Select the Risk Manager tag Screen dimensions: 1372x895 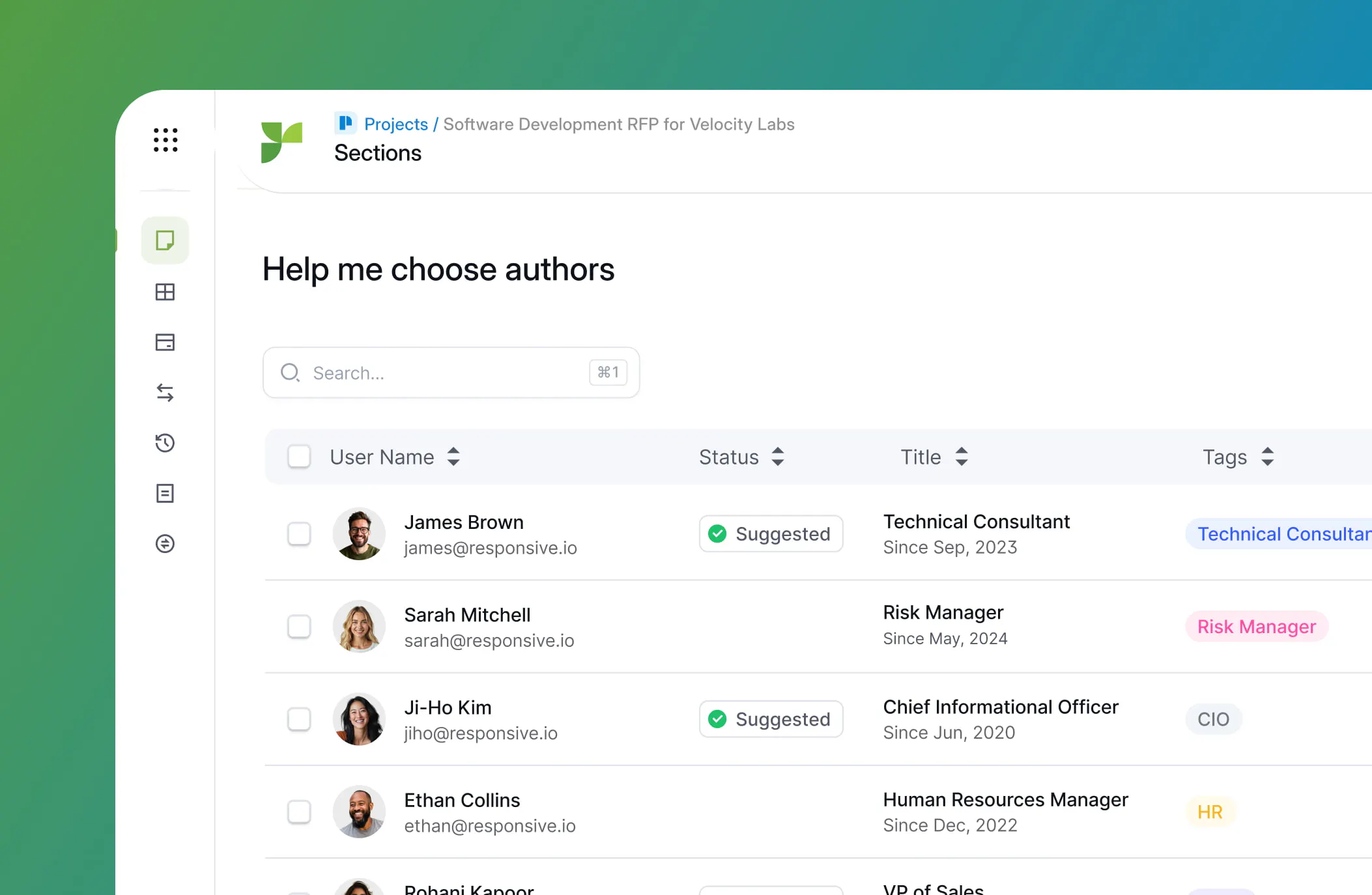tap(1256, 626)
